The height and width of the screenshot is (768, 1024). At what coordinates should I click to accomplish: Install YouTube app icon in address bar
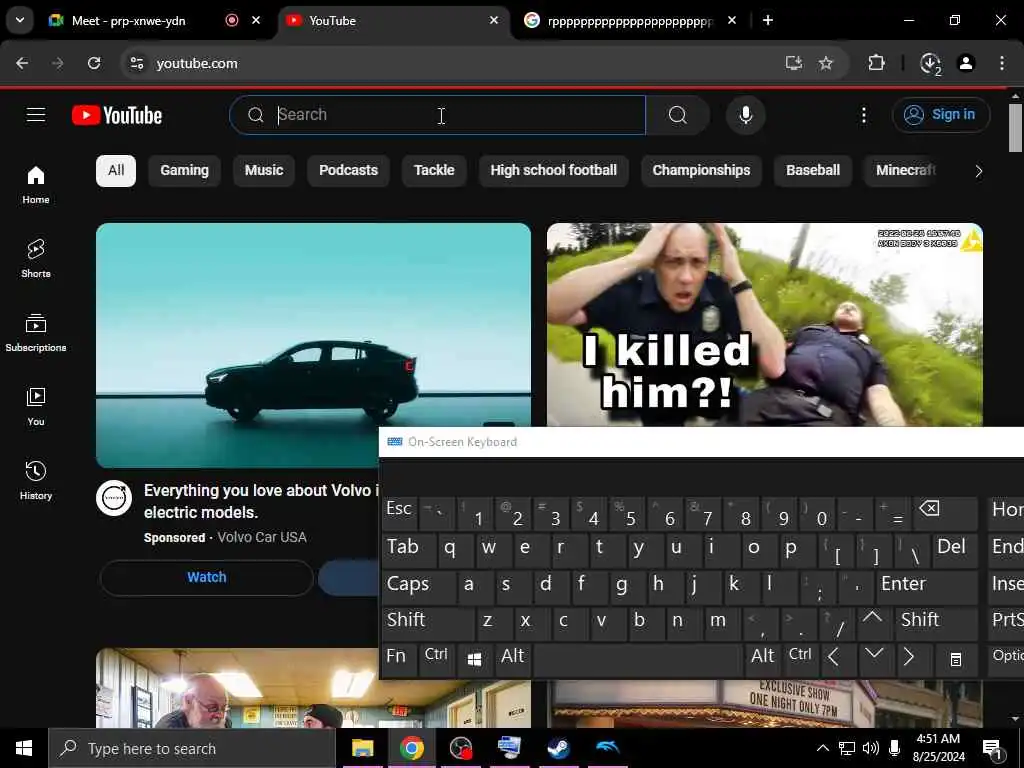click(793, 63)
